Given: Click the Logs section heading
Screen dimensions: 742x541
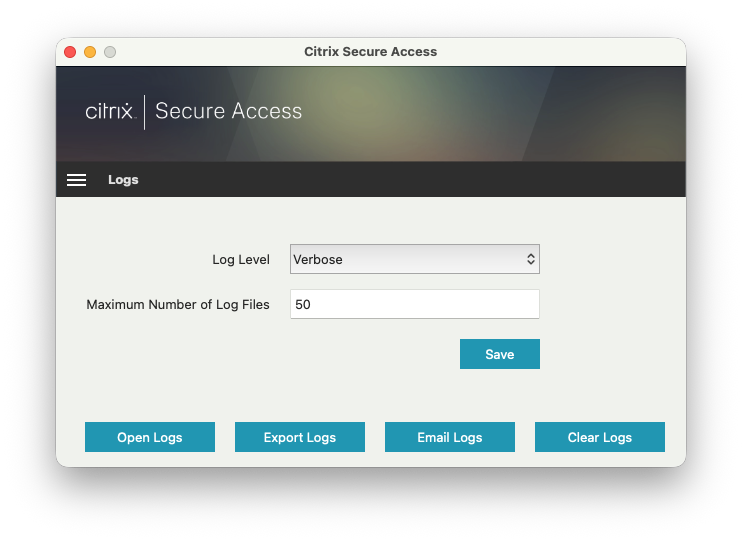Looking at the screenshot, I should [x=123, y=180].
